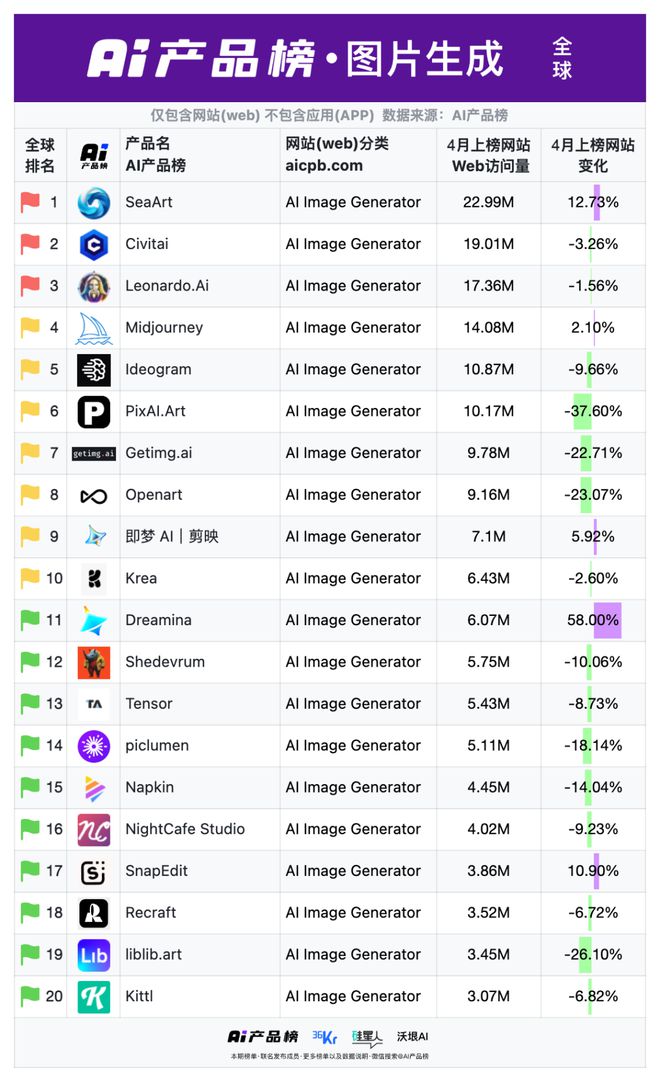Click the Ideogram logo icon
The width and height of the screenshot is (660, 1082).
[x=94, y=370]
